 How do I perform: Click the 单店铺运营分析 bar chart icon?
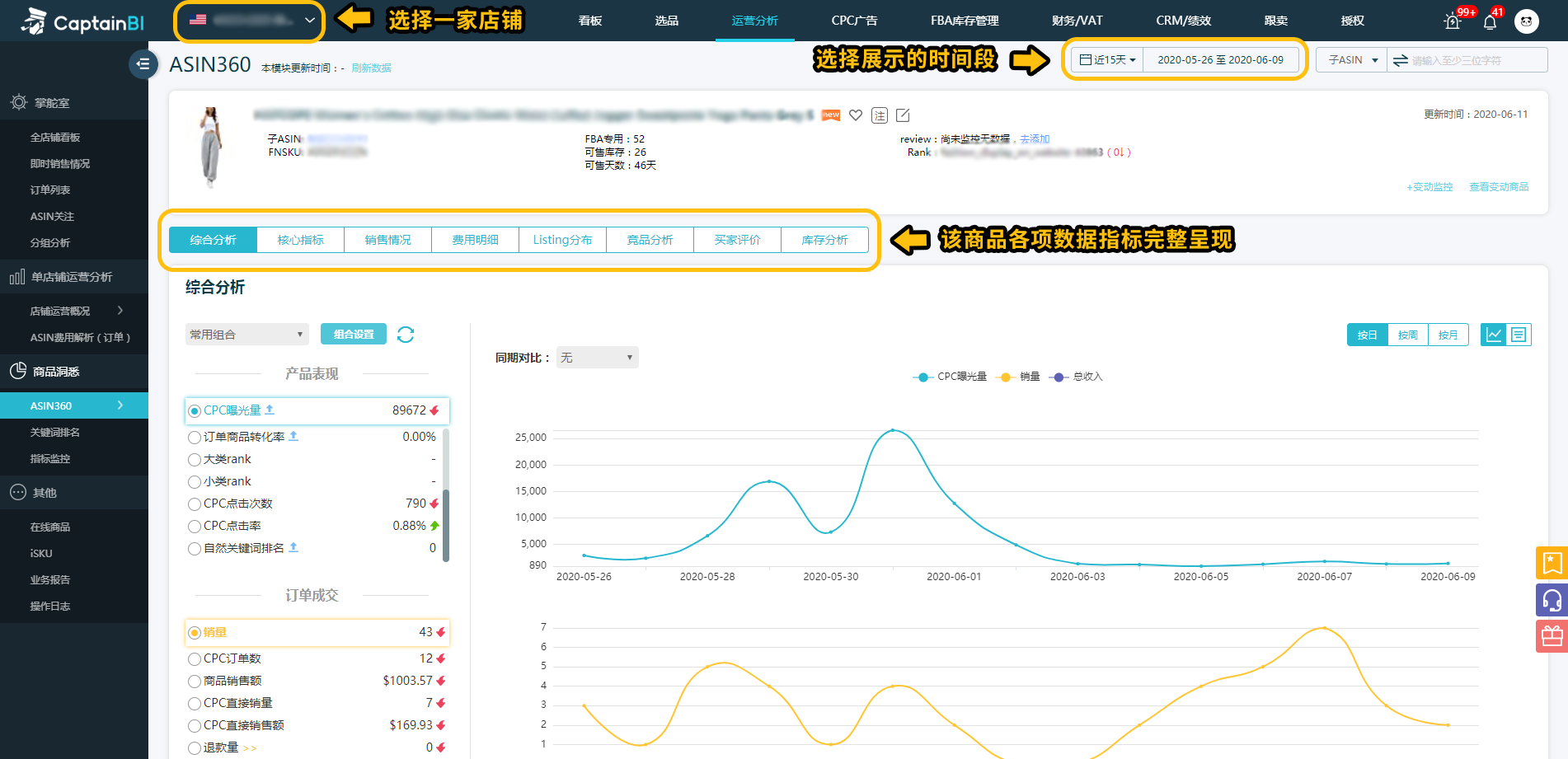17,277
